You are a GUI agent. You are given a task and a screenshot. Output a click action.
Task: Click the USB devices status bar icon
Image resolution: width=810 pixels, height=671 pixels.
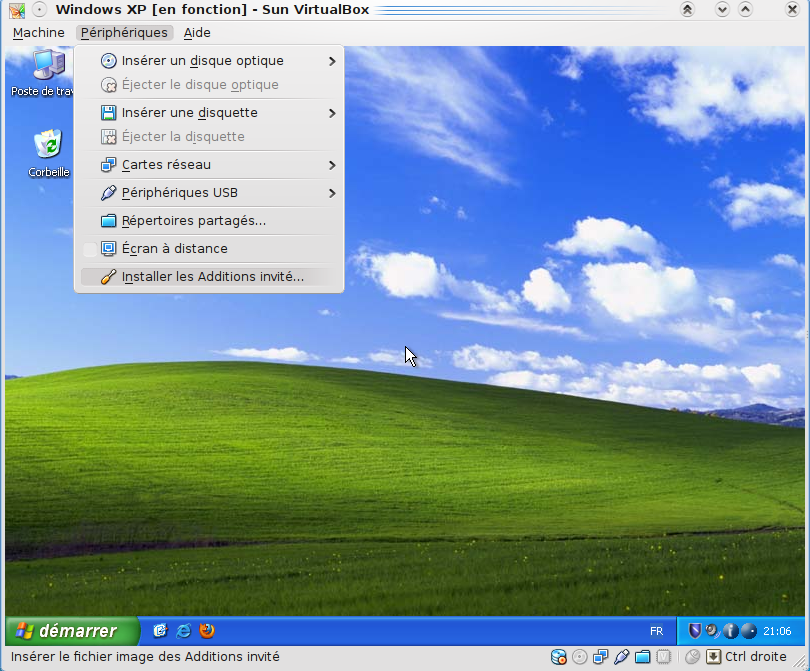click(621, 657)
